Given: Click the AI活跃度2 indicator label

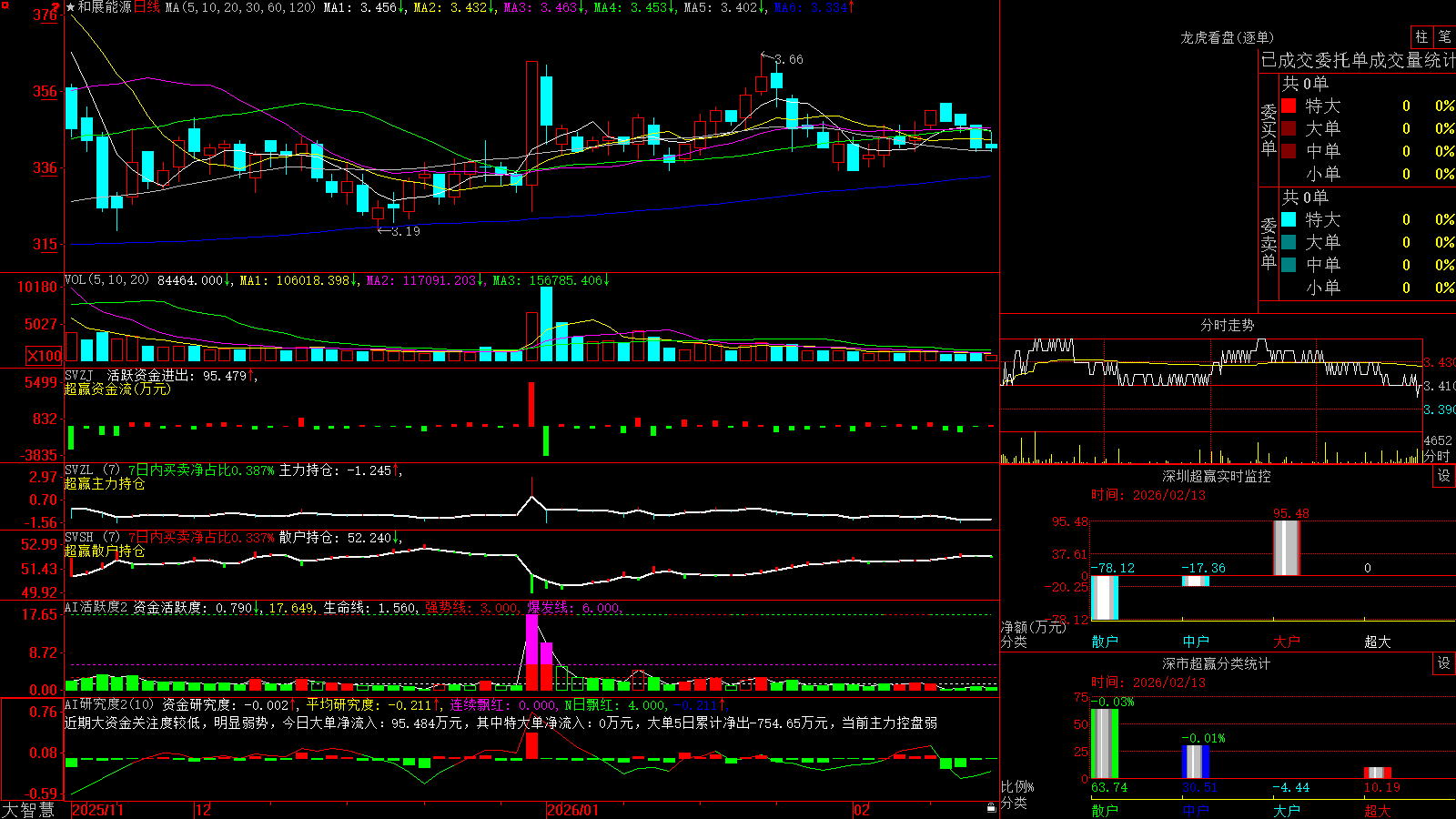Looking at the screenshot, I should [96, 608].
